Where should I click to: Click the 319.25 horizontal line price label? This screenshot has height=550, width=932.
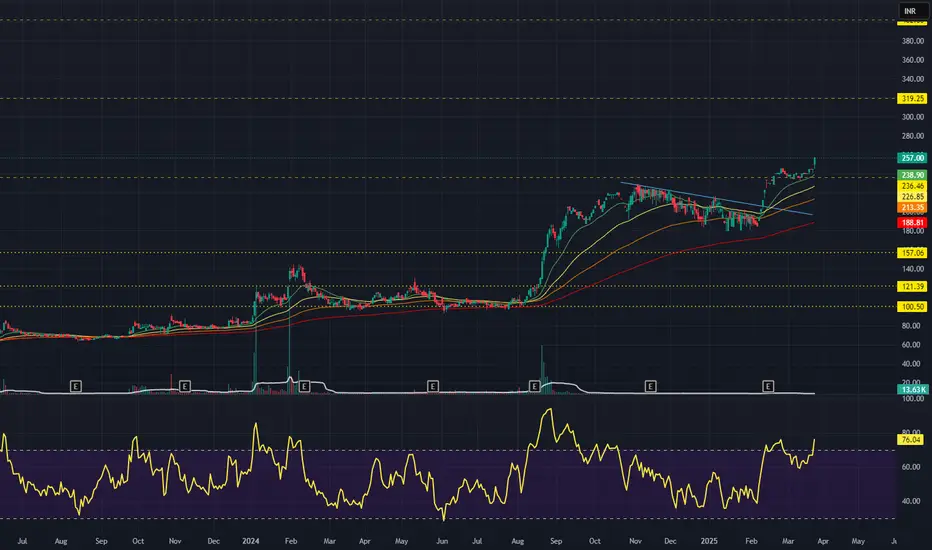tap(912, 99)
